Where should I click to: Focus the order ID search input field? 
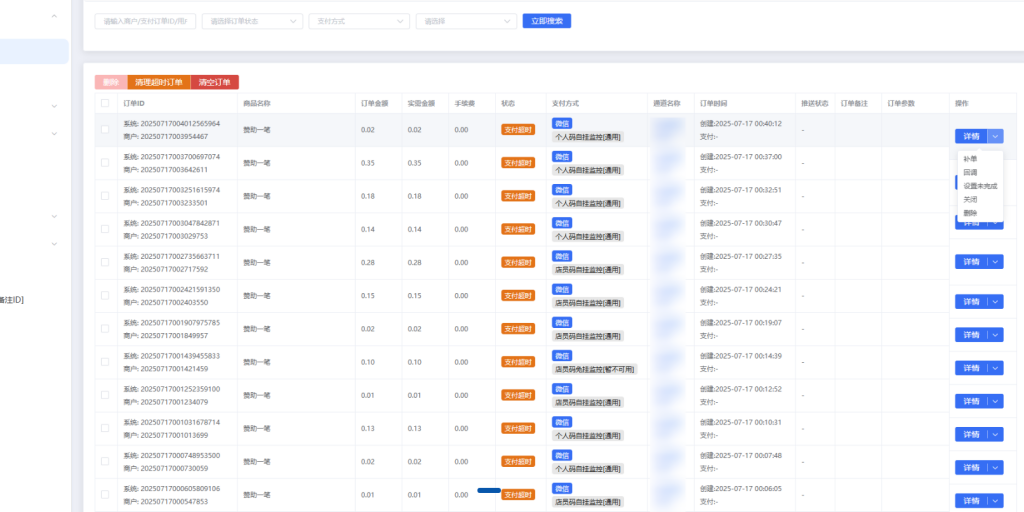click(145, 21)
